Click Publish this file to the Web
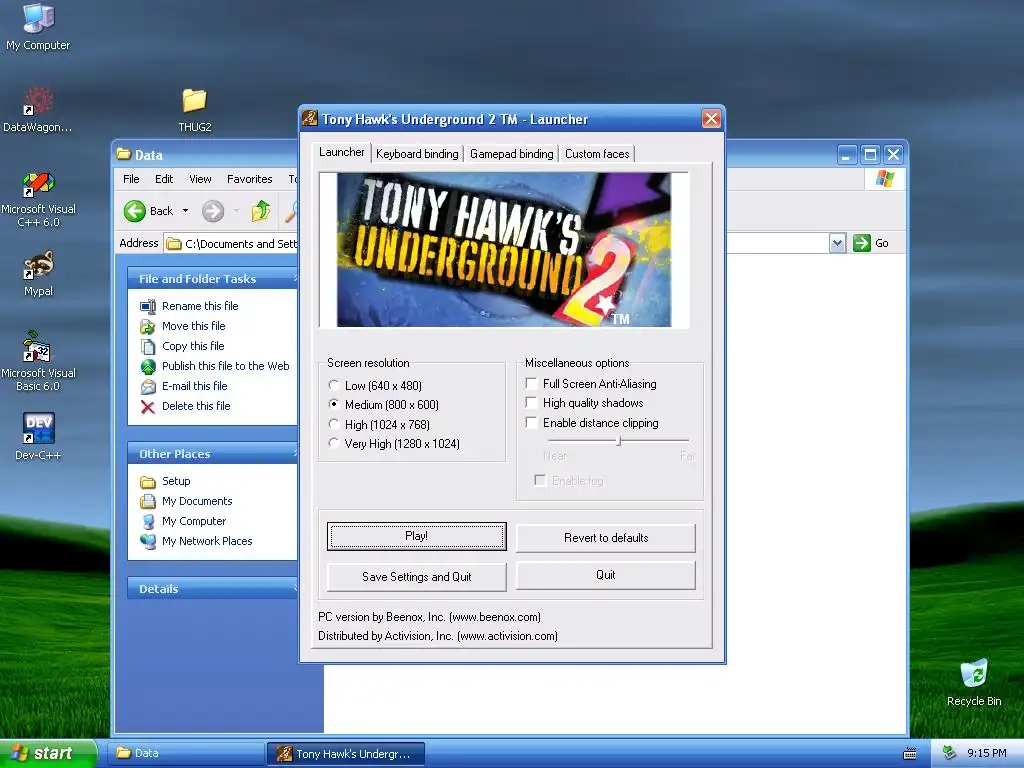This screenshot has height=768, width=1024. pos(225,366)
